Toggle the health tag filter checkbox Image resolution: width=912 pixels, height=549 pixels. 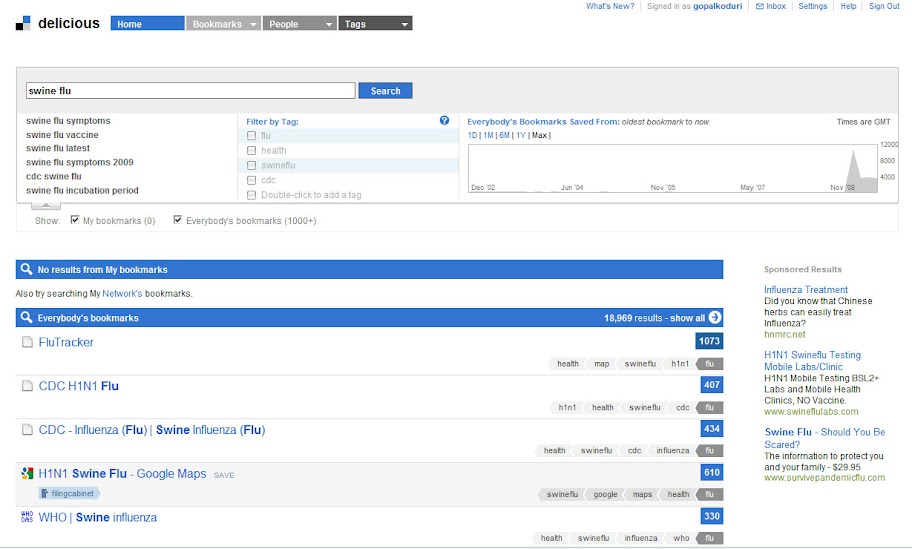pos(251,151)
